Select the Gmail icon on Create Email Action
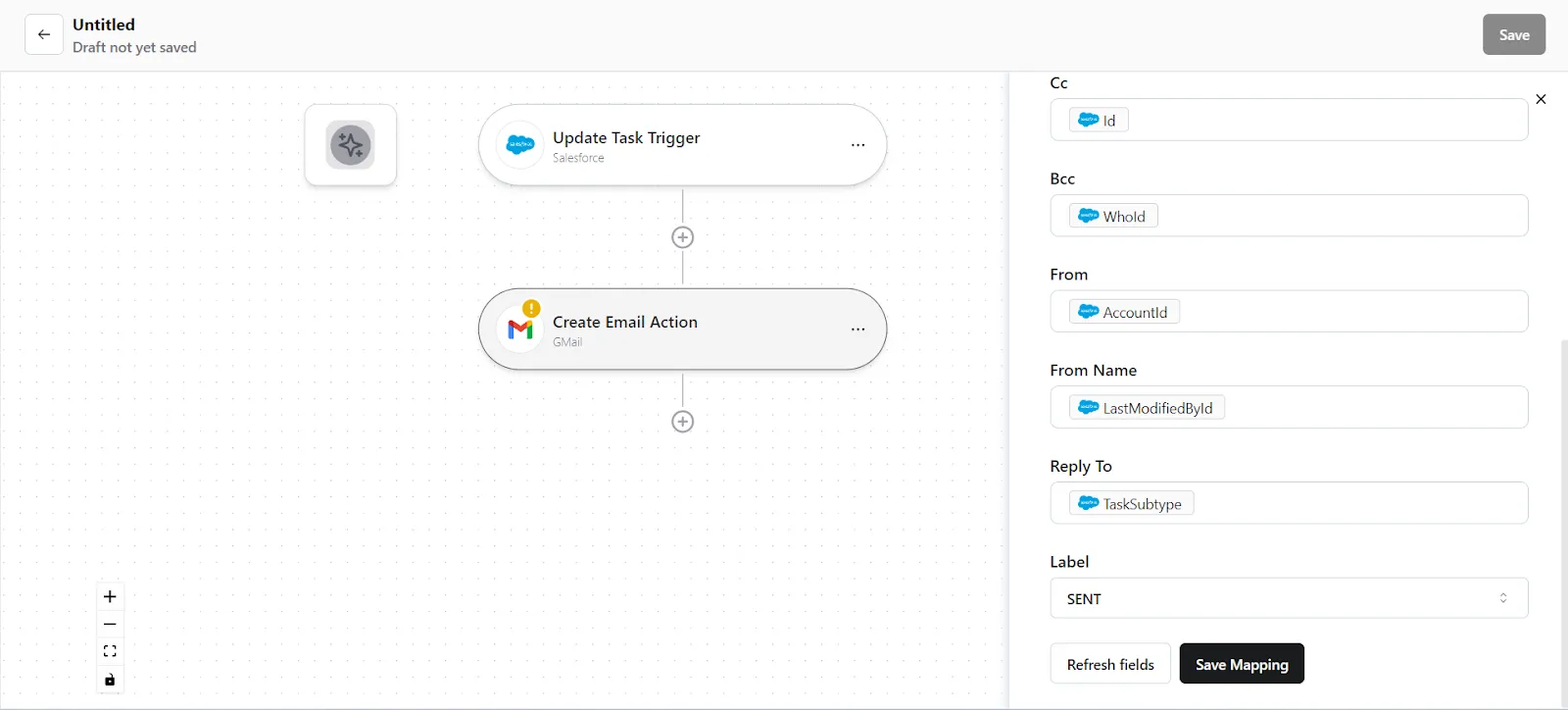The height and width of the screenshot is (710, 1568). [520, 330]
